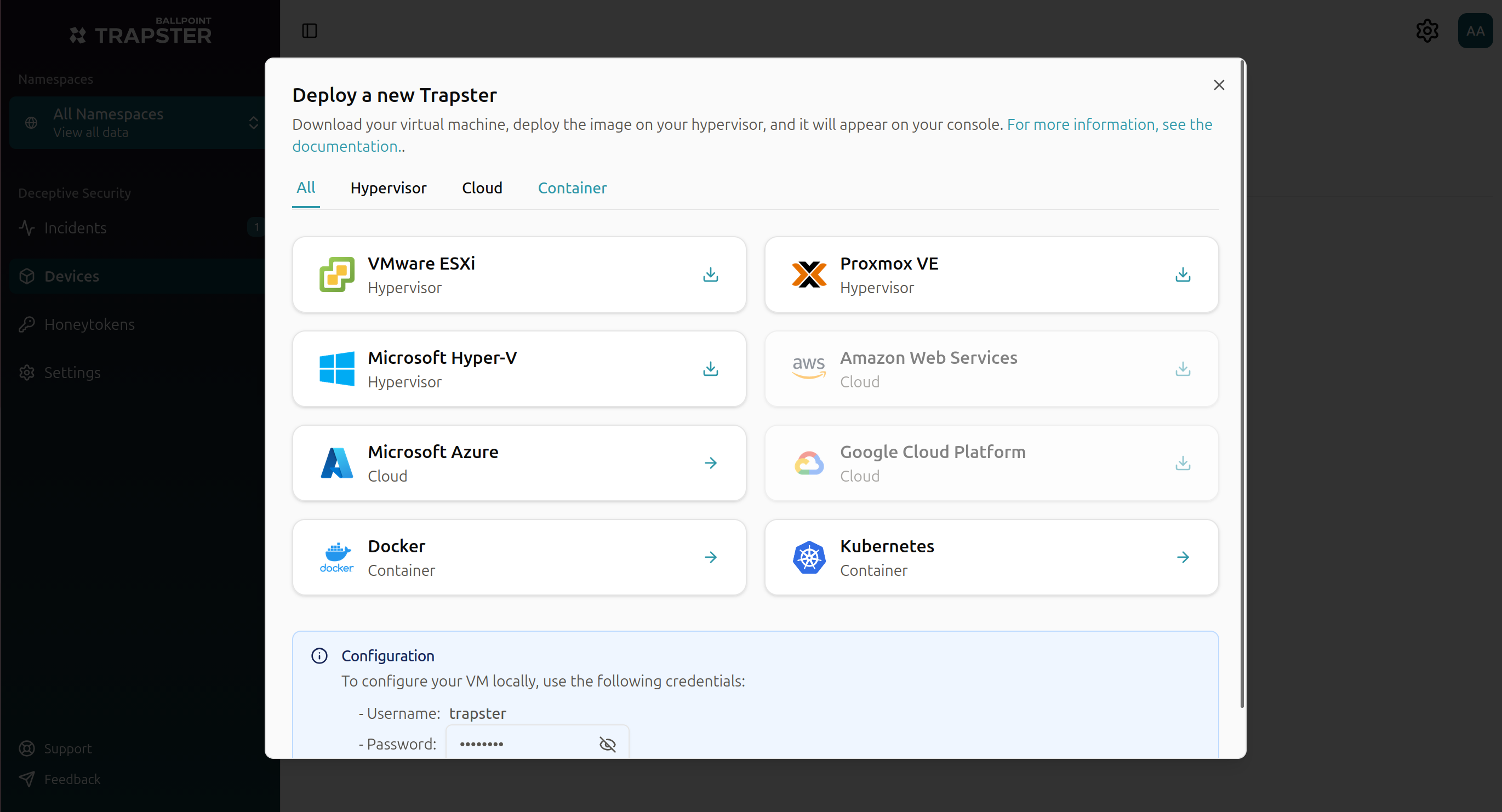Open the settings gear in top bar
Screen dimensions: 1502x812
tap(1427, 30)
